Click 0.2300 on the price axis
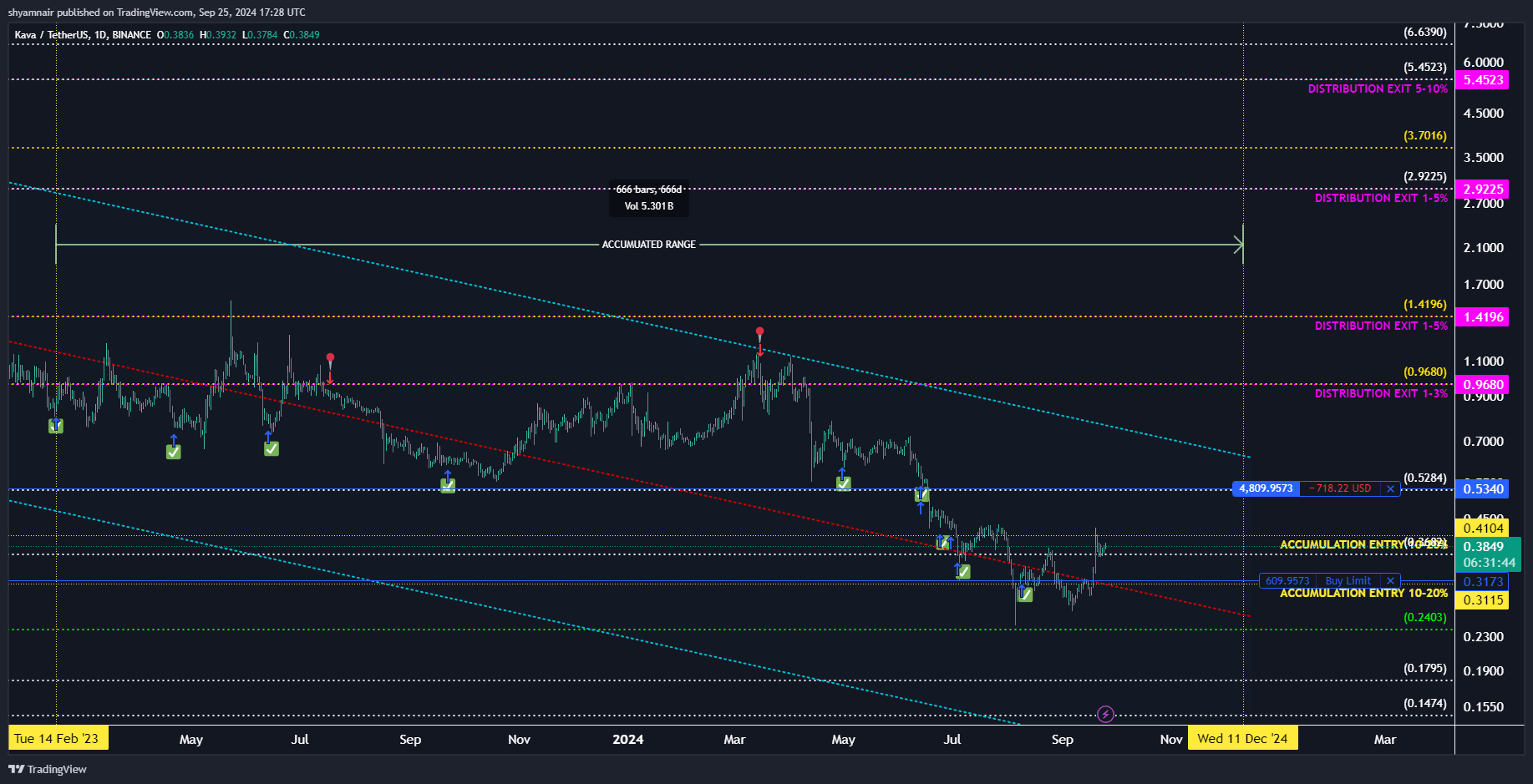 pyautogui.click(x=1483, y=637)
